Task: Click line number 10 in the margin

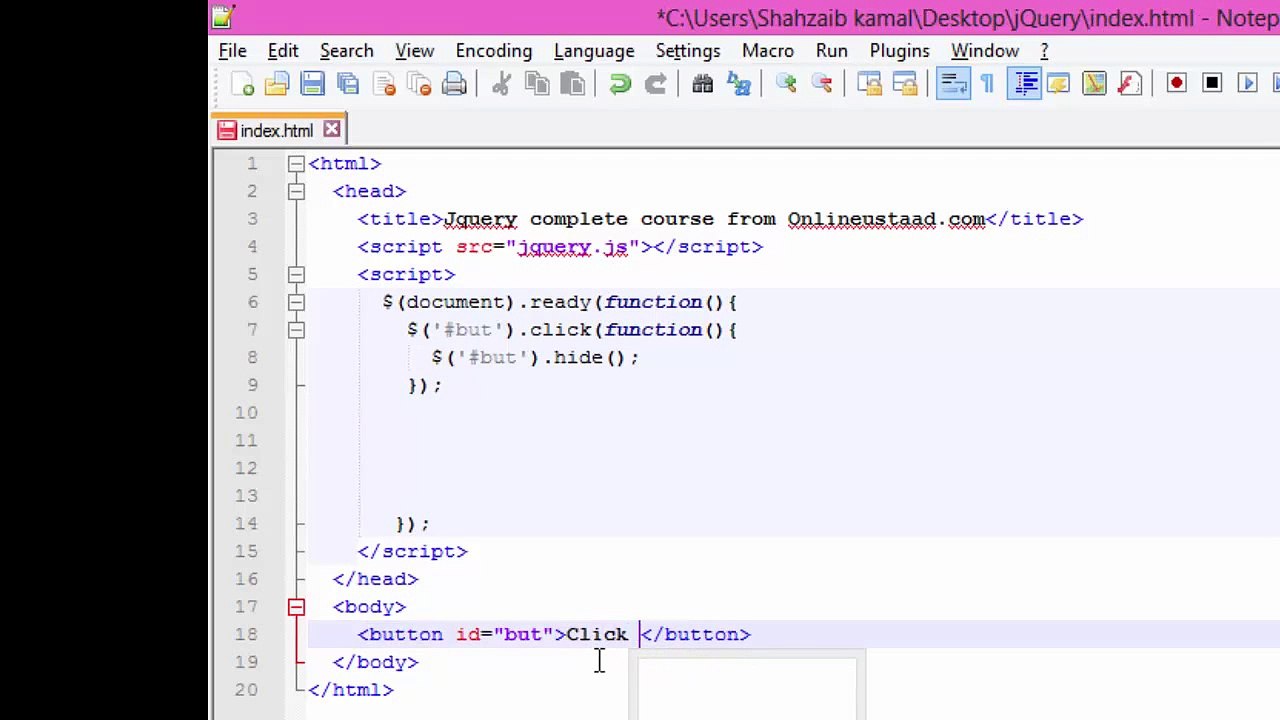Action: (246, 413)
